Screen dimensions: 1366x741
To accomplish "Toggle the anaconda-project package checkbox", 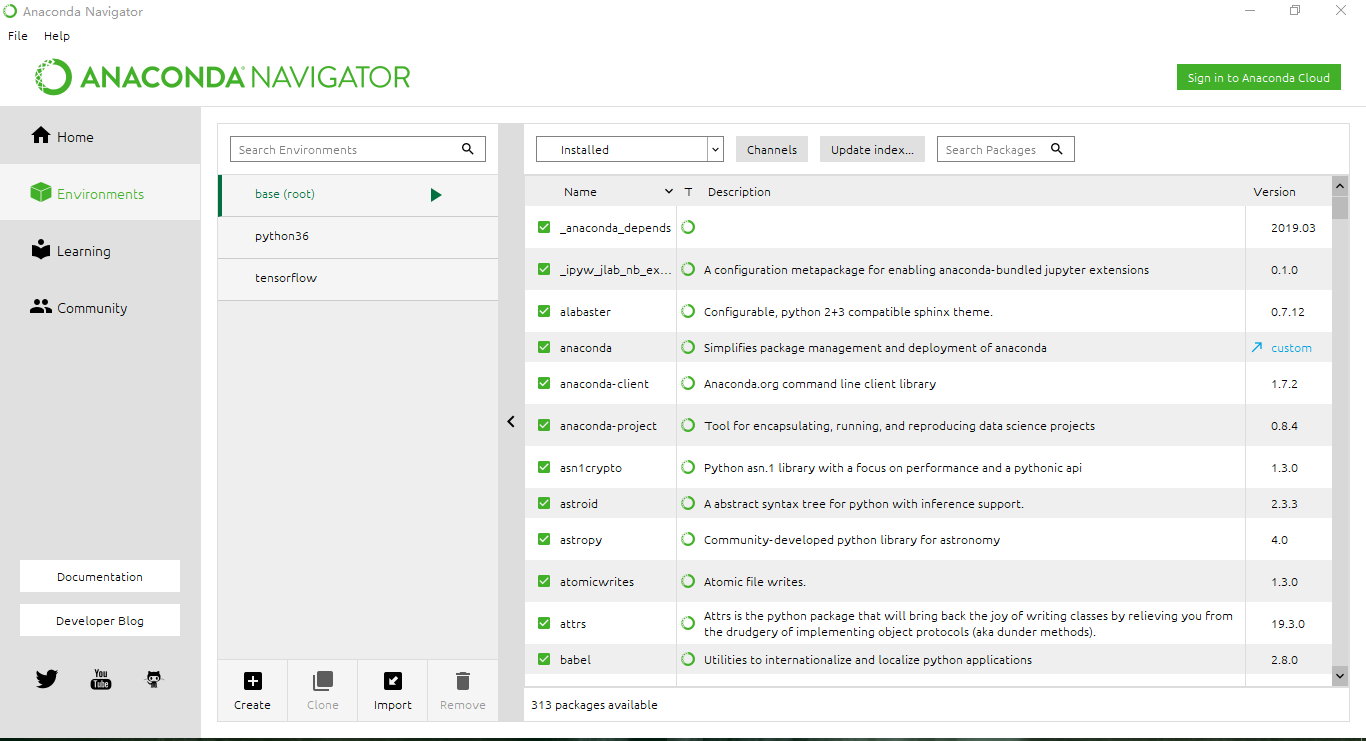I will [544, 425].
